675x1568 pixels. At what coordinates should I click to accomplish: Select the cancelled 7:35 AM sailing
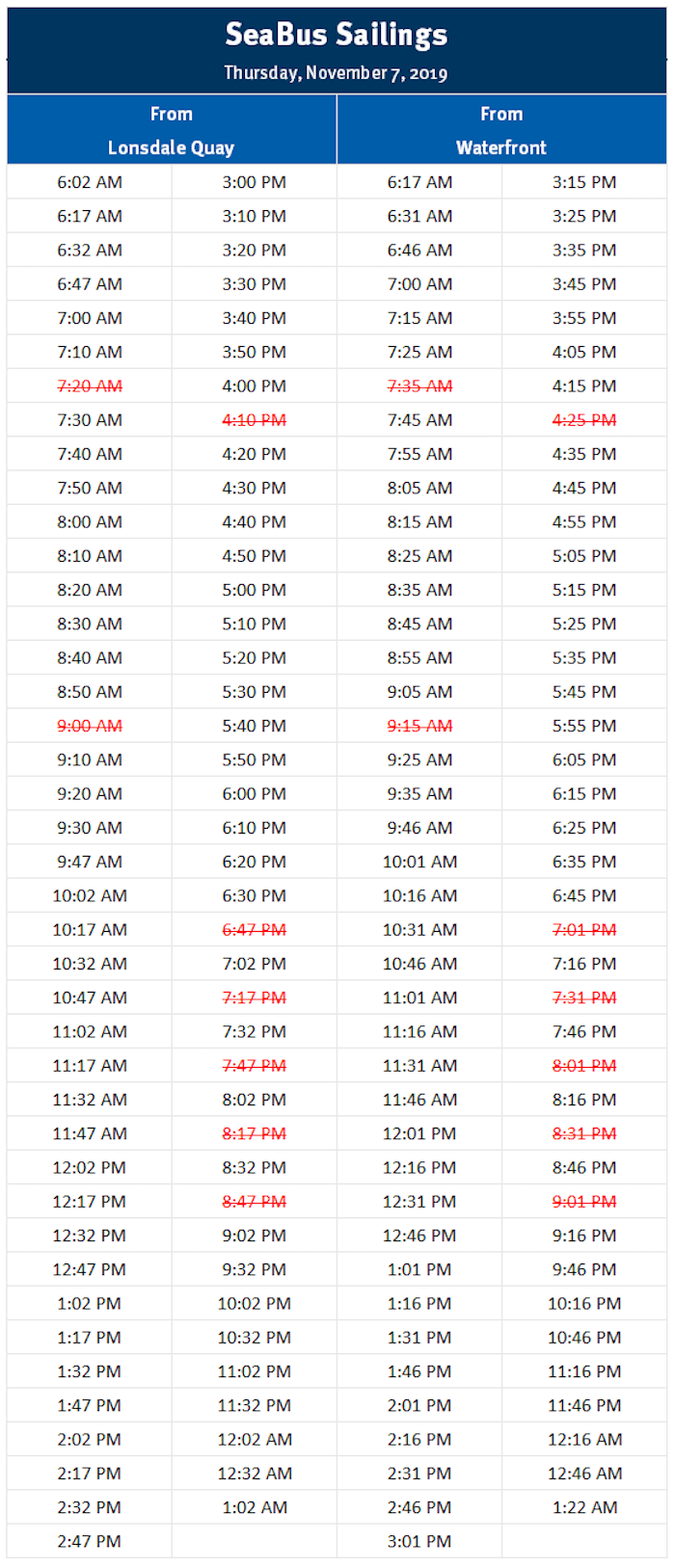(x=419, y=386)
